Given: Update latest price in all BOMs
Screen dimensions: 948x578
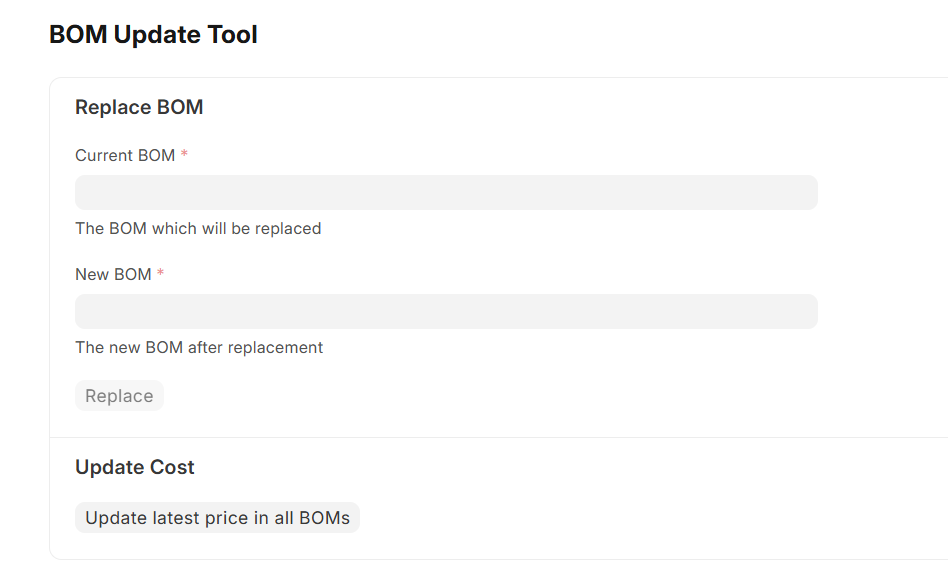Looking at the screenshot, I should tap(217, 518).
